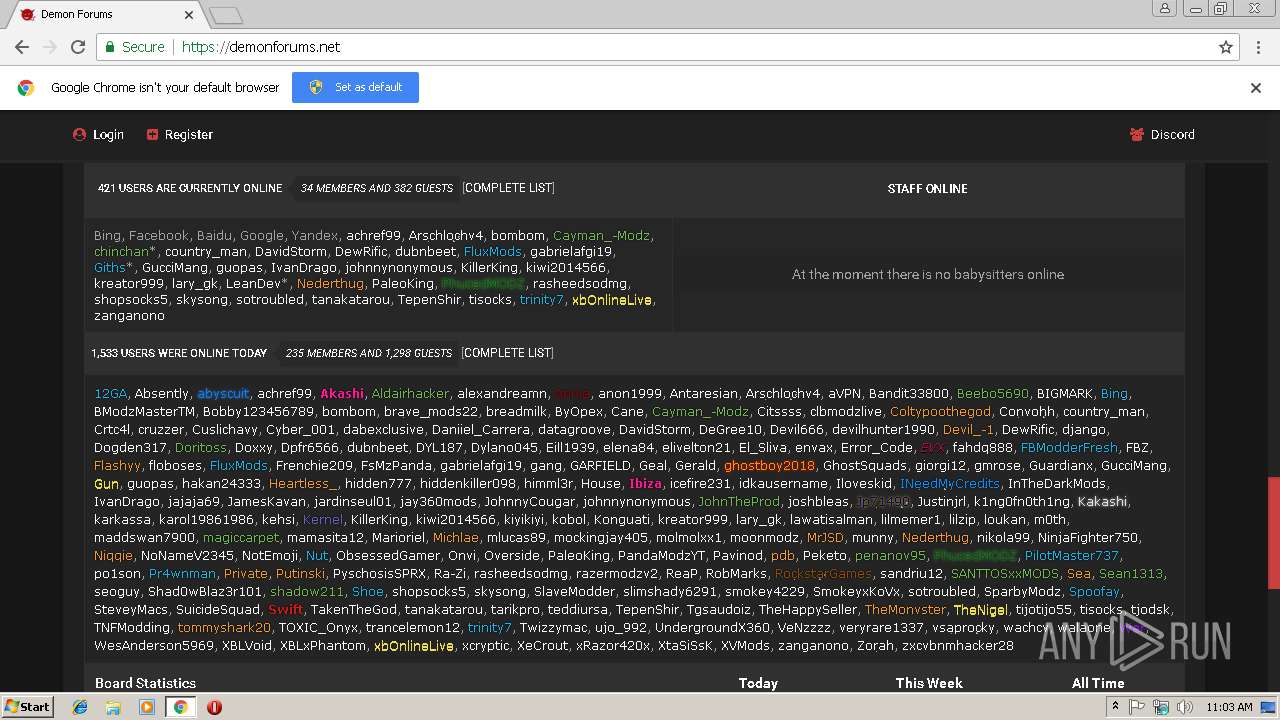The width and height of the screenshot is (1280, 720).
Task: Open Windows Explorer folder in taskbar
Action: tap(113, 707)
